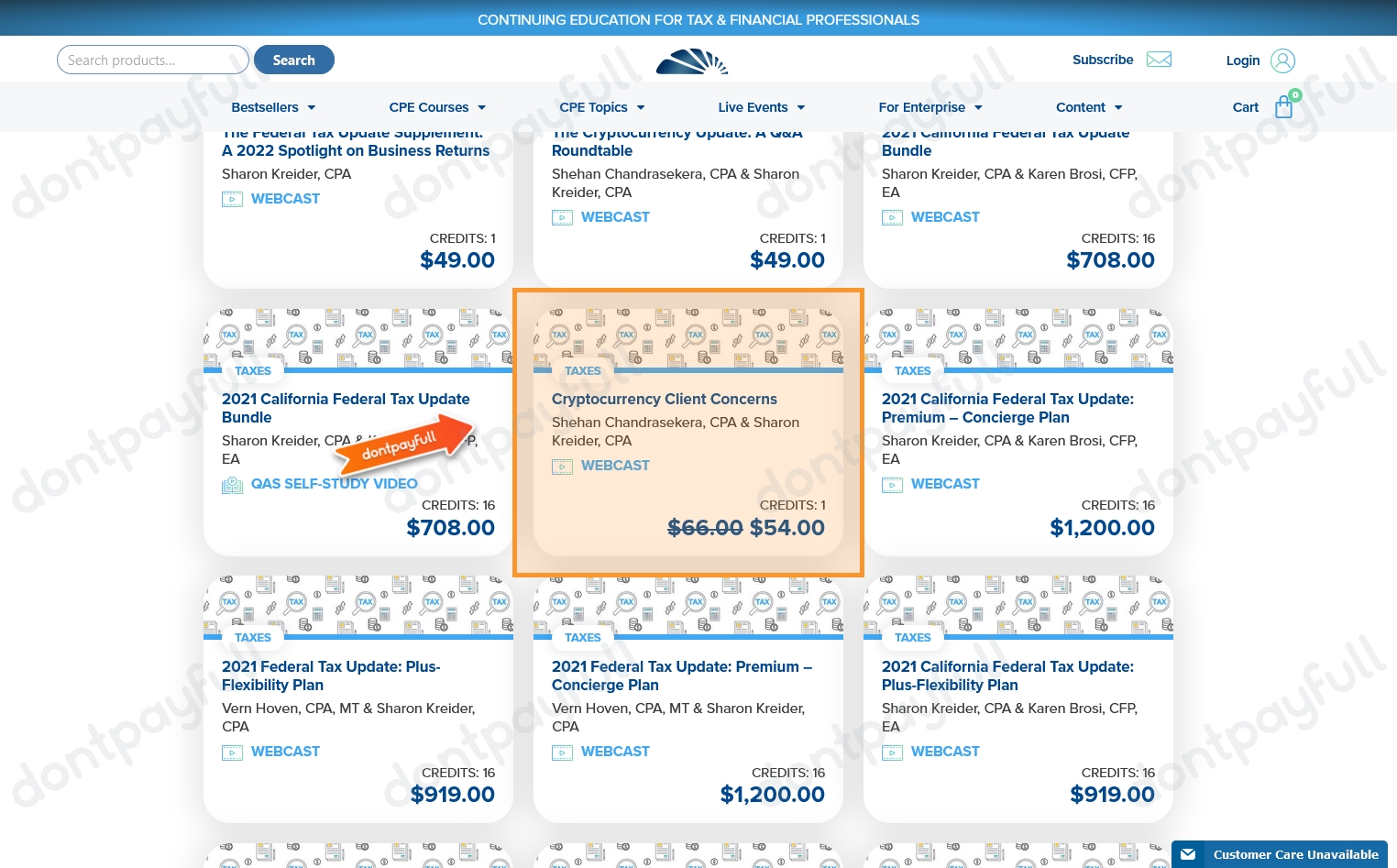Image resolution: width=1397 pixels, height=868 pixels.
Task: Open 2021 California Federal Tax Update Premium Concierge Plan
Action: click(1007, 408)
